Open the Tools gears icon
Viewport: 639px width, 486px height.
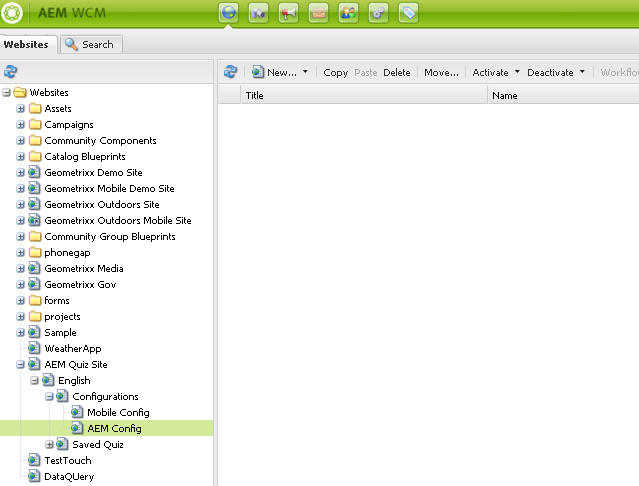[379, 13]
